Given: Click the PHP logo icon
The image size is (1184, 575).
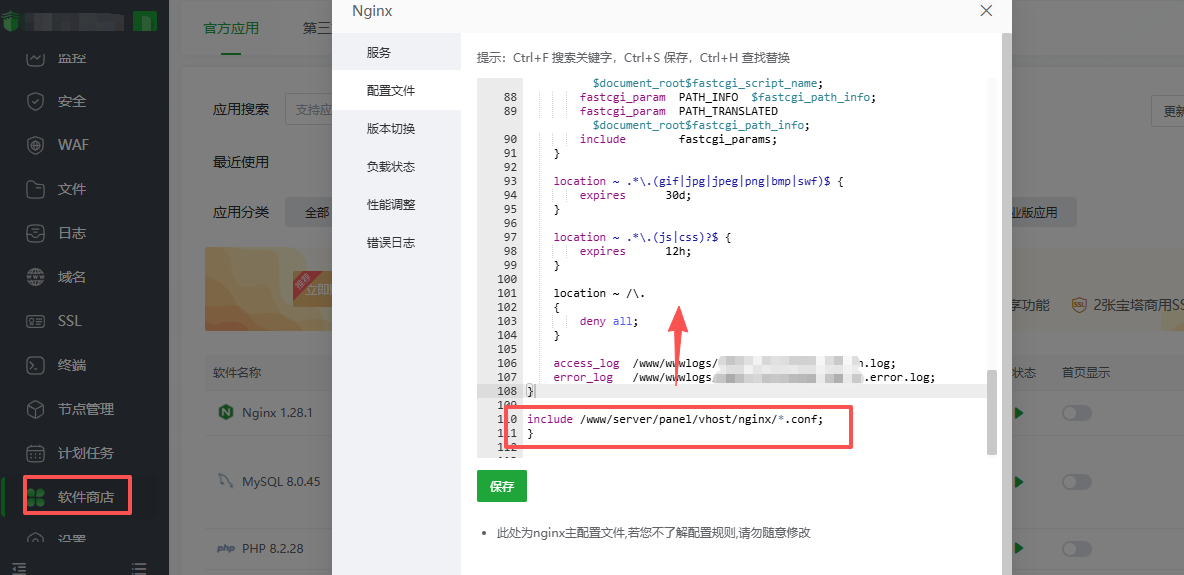Looking at the screenshot, I should tap(225, 549).
